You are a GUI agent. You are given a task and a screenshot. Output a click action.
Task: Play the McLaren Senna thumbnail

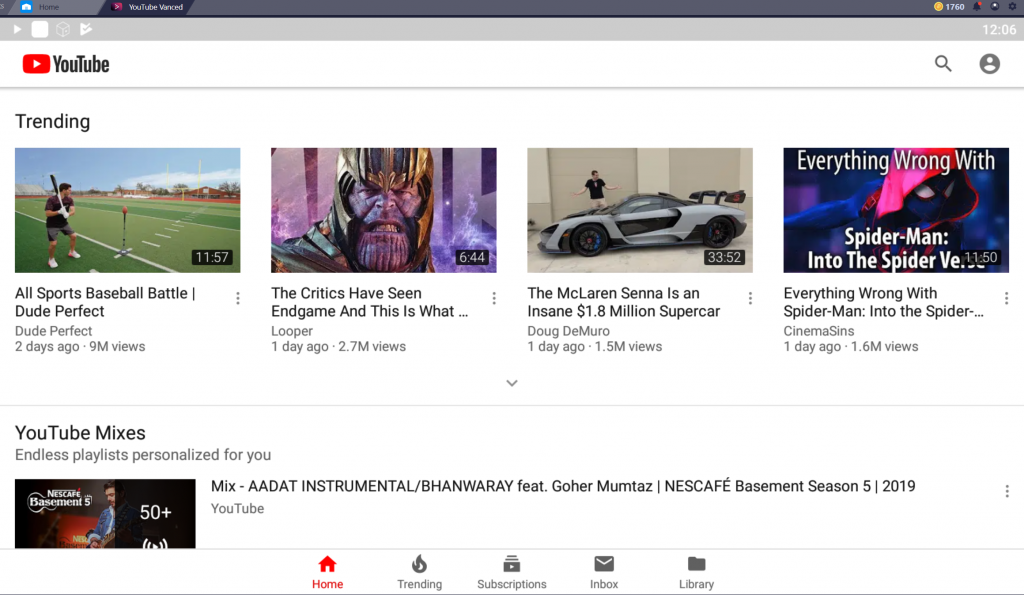coord(640,210)
